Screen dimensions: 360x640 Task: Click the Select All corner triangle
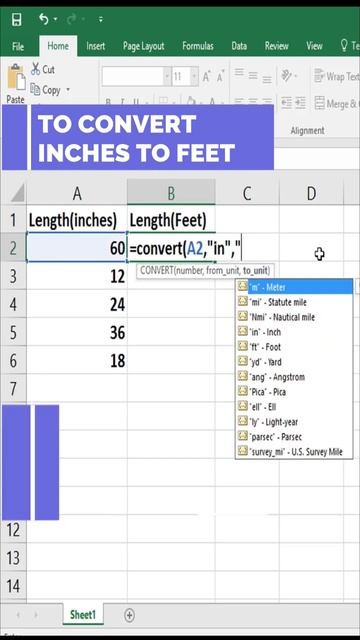tap(18, 193)
